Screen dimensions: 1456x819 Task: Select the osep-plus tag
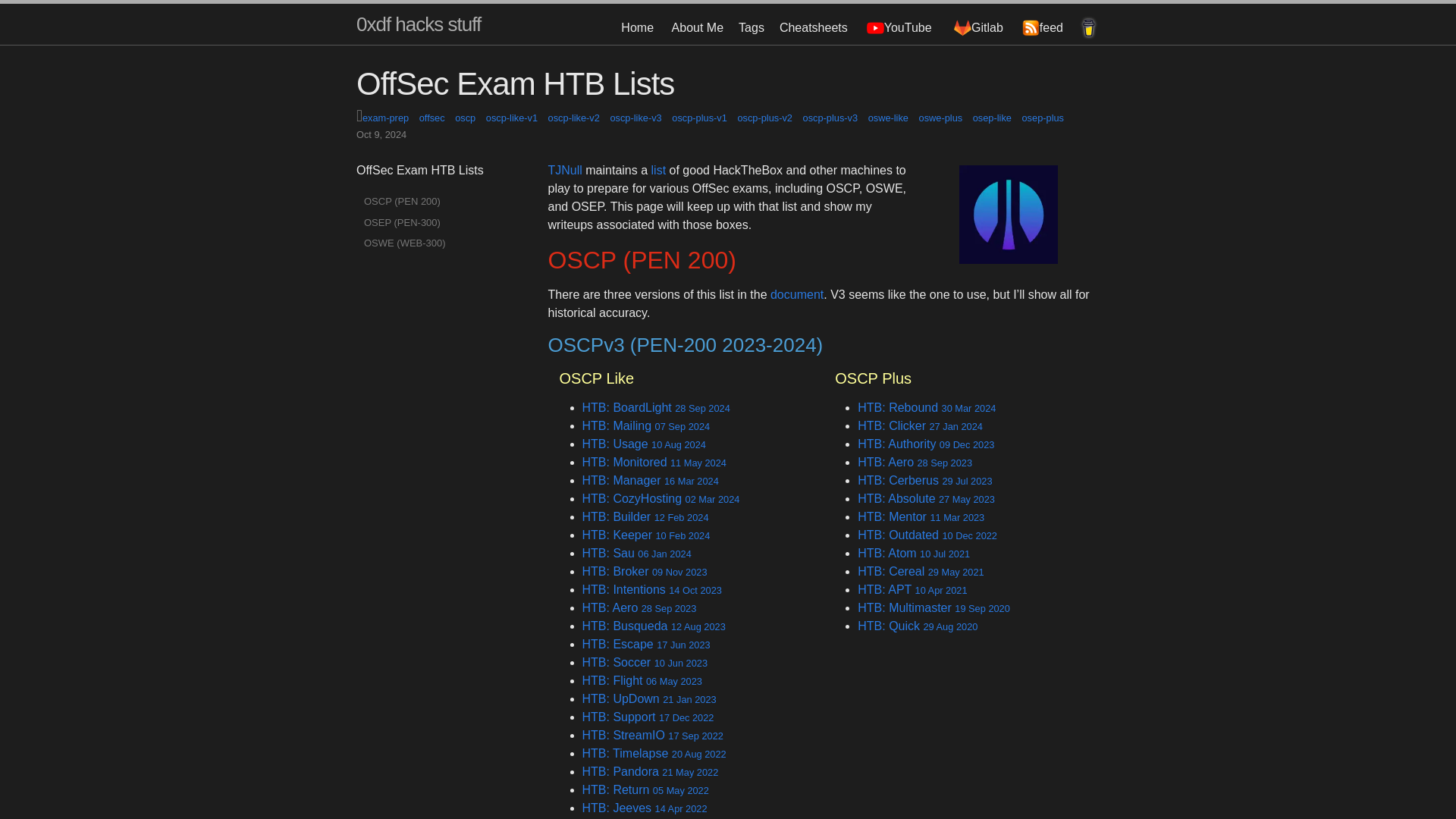tap(1043, 118)
